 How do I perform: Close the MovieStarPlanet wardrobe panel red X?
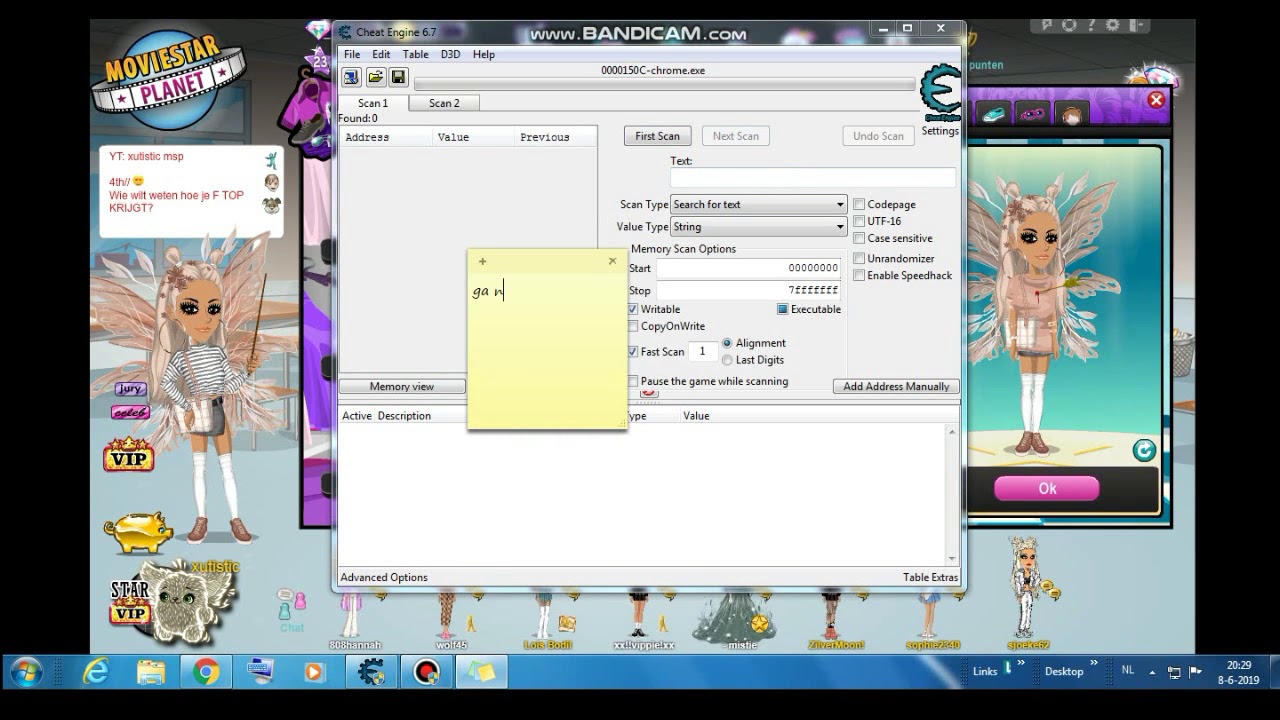coord(1156,100)
